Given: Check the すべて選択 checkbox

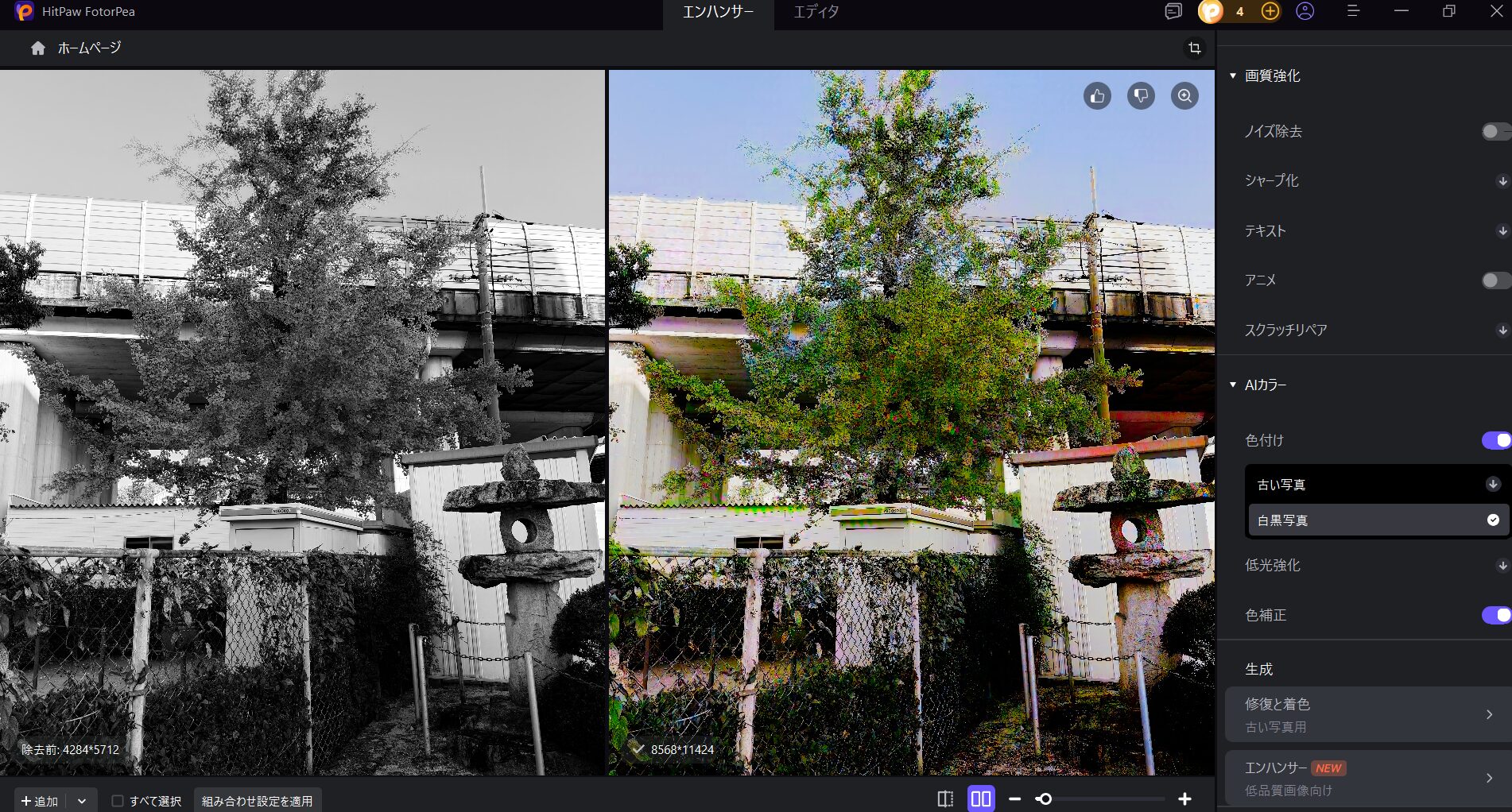Looking at the screenshot, I should pyautogui.click(x=118, y=801).
